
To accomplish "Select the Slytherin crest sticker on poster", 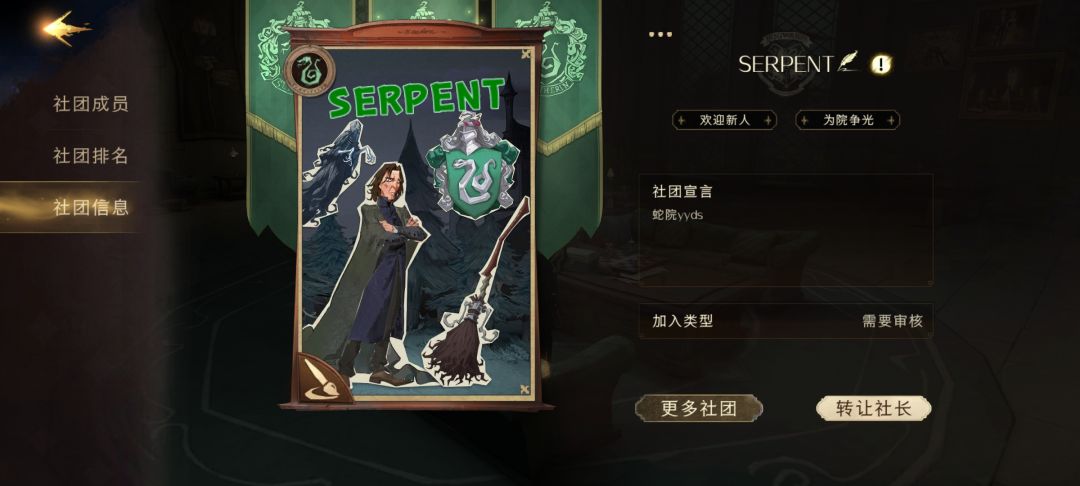I will tap(472, 164).
